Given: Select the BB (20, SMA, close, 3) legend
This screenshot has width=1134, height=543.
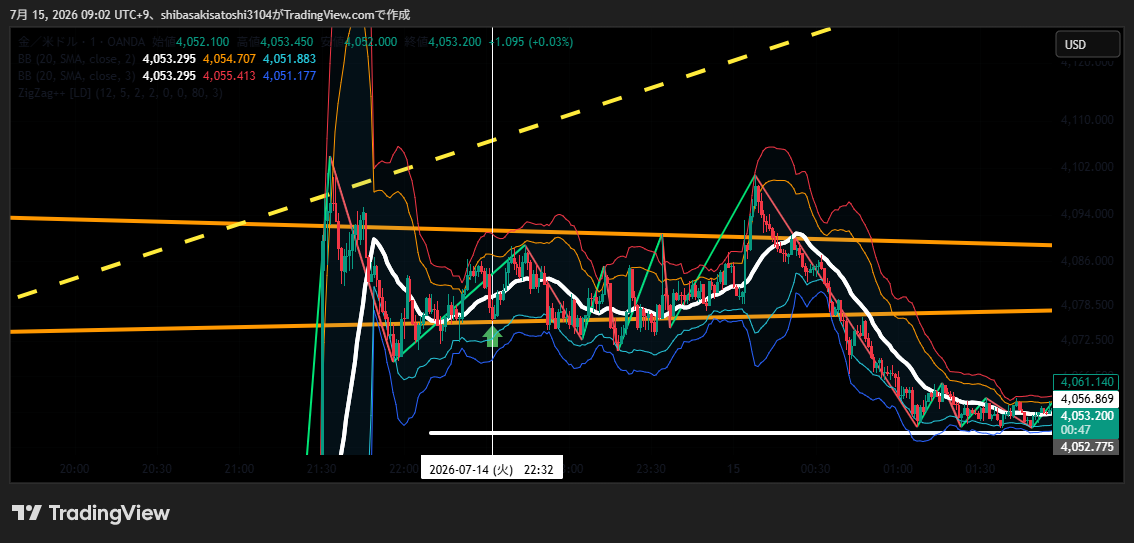Looking at the screenshot, I should (76, 75).
